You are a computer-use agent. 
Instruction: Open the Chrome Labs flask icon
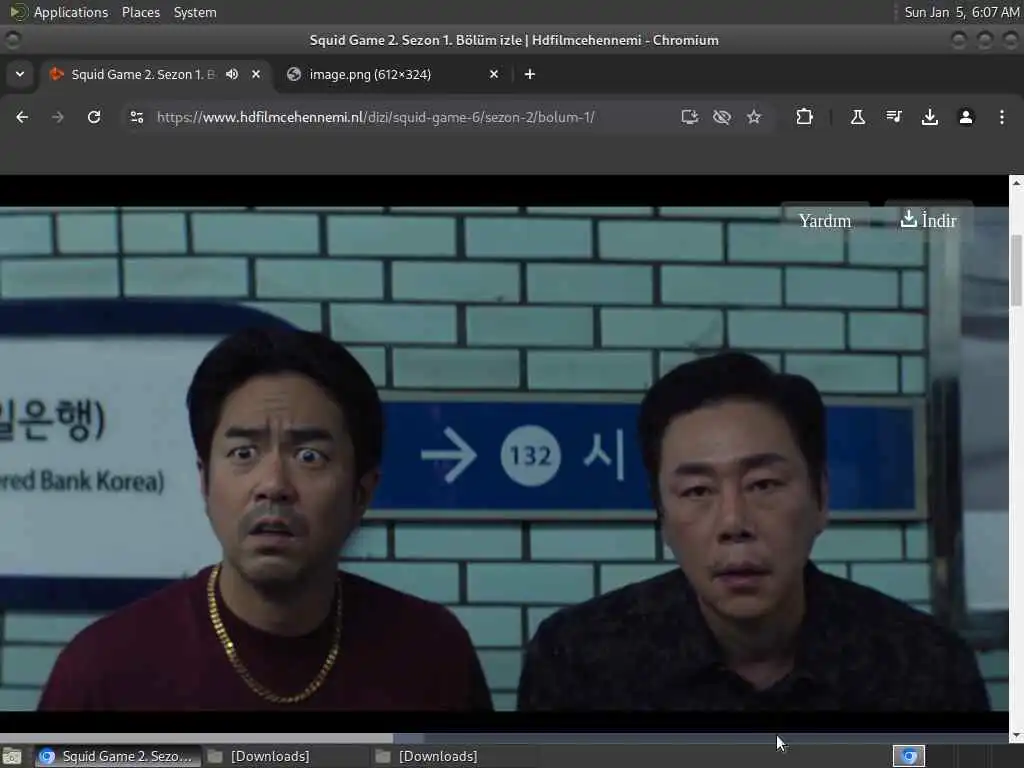point(857,117)
